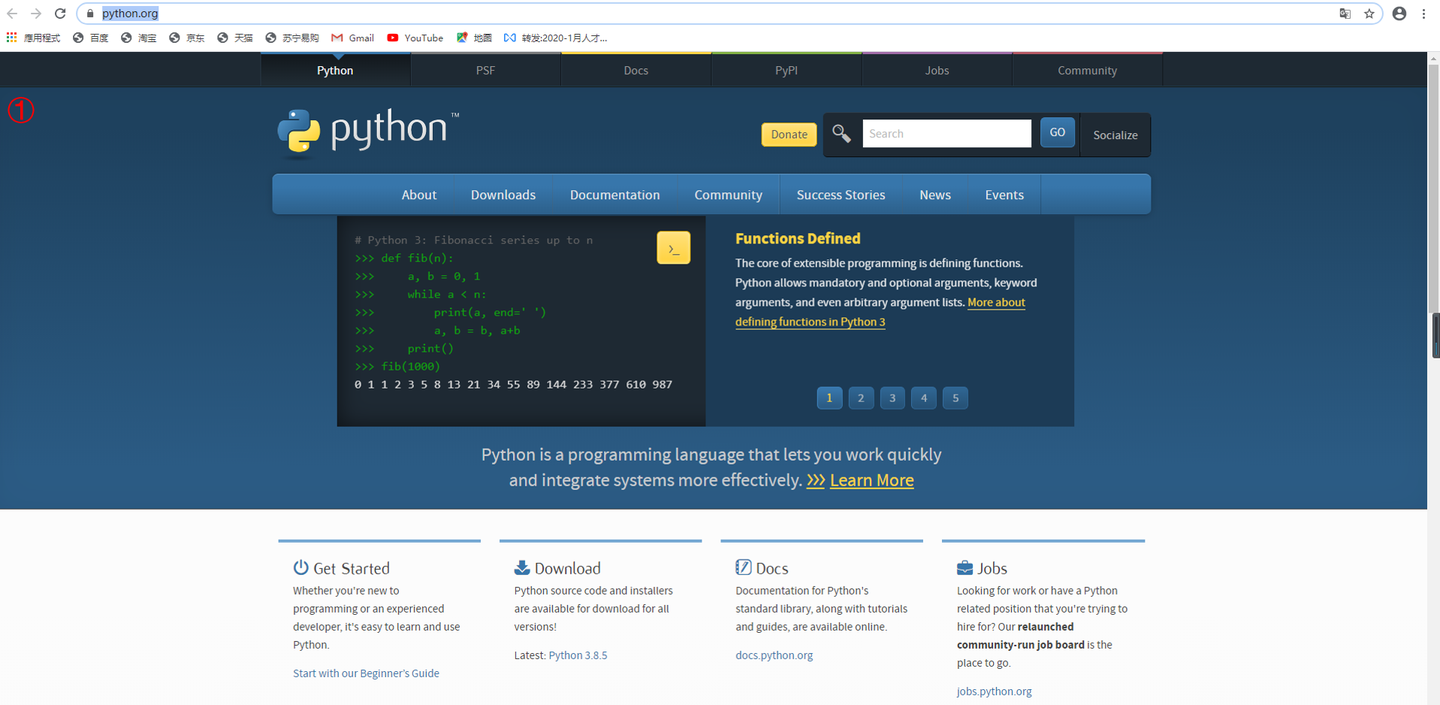
Task: Open the Chrome three-dot menu
Action: tap(1424, 14)
